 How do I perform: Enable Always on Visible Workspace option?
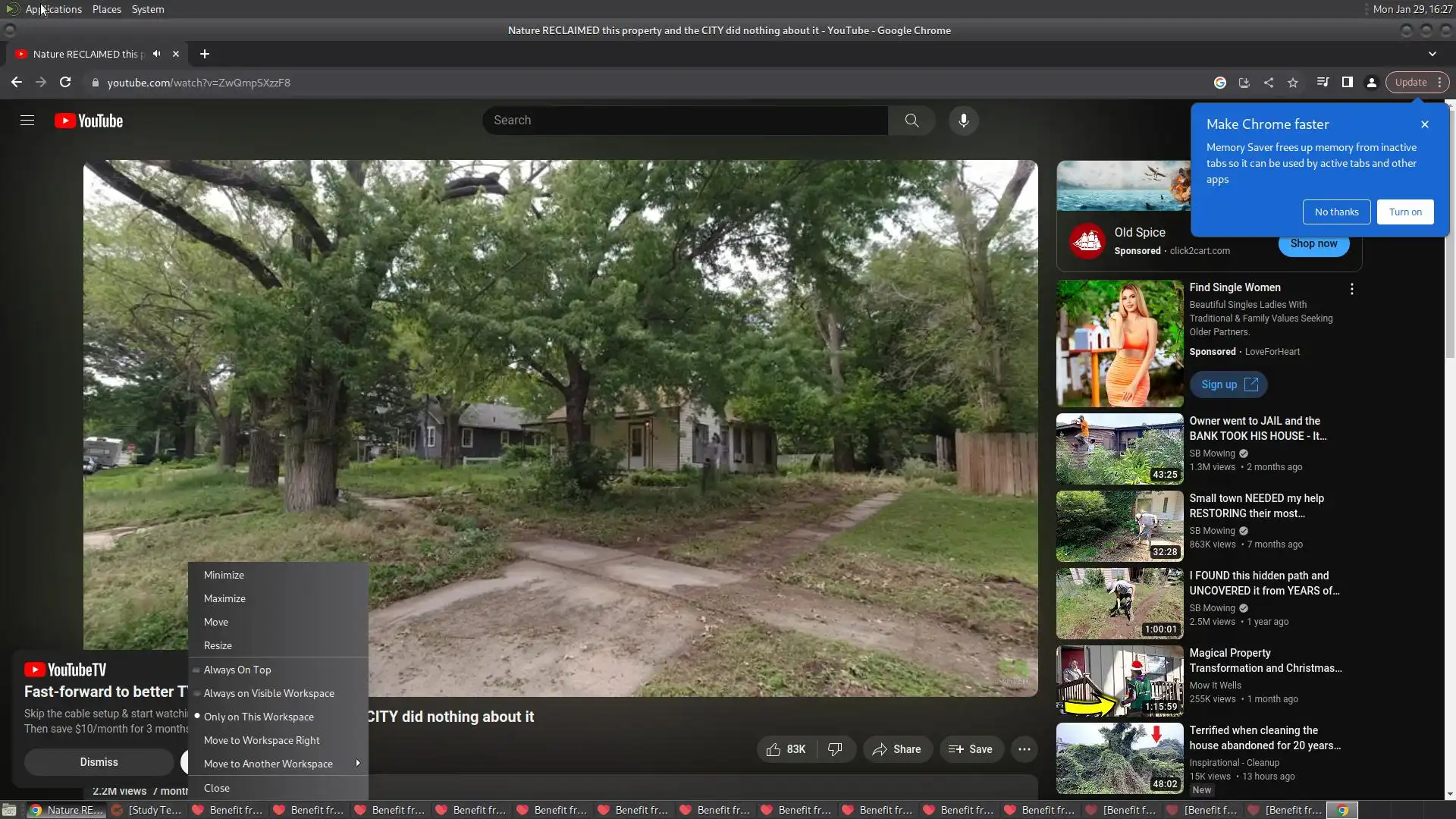(x=268, y=693)
